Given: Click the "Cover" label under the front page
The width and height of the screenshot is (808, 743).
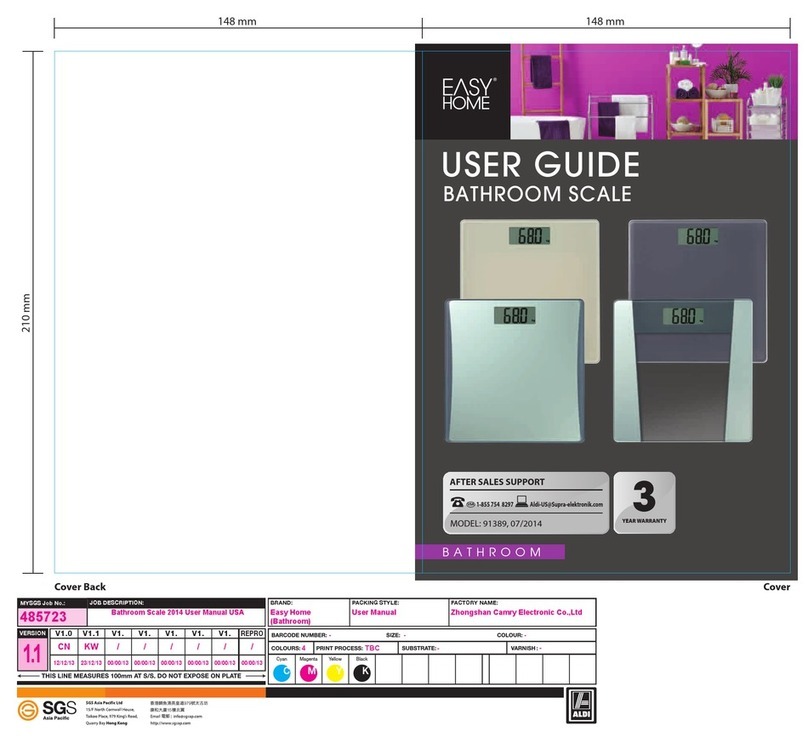Looking at the screenshot, I should [x=776, y=587].
